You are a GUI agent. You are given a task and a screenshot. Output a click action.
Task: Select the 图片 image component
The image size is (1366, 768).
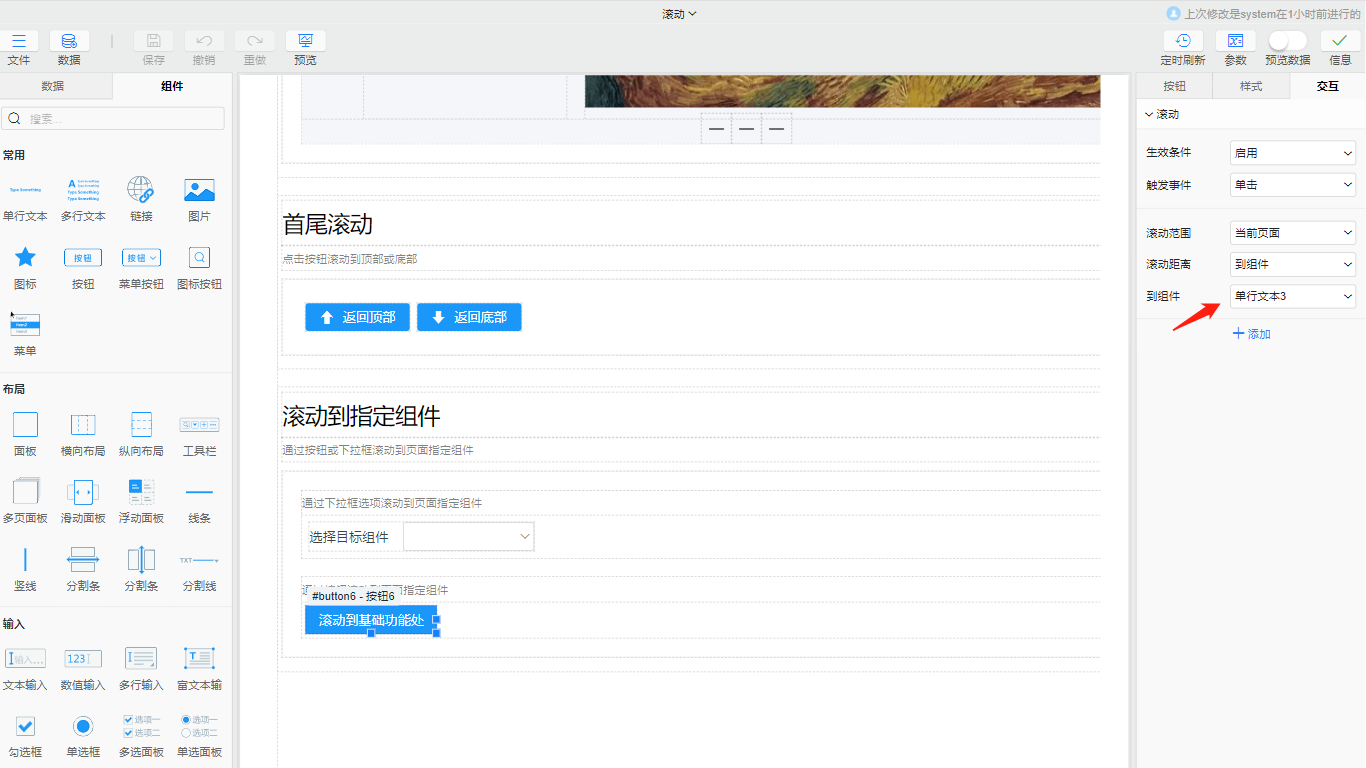coord(199,190)
